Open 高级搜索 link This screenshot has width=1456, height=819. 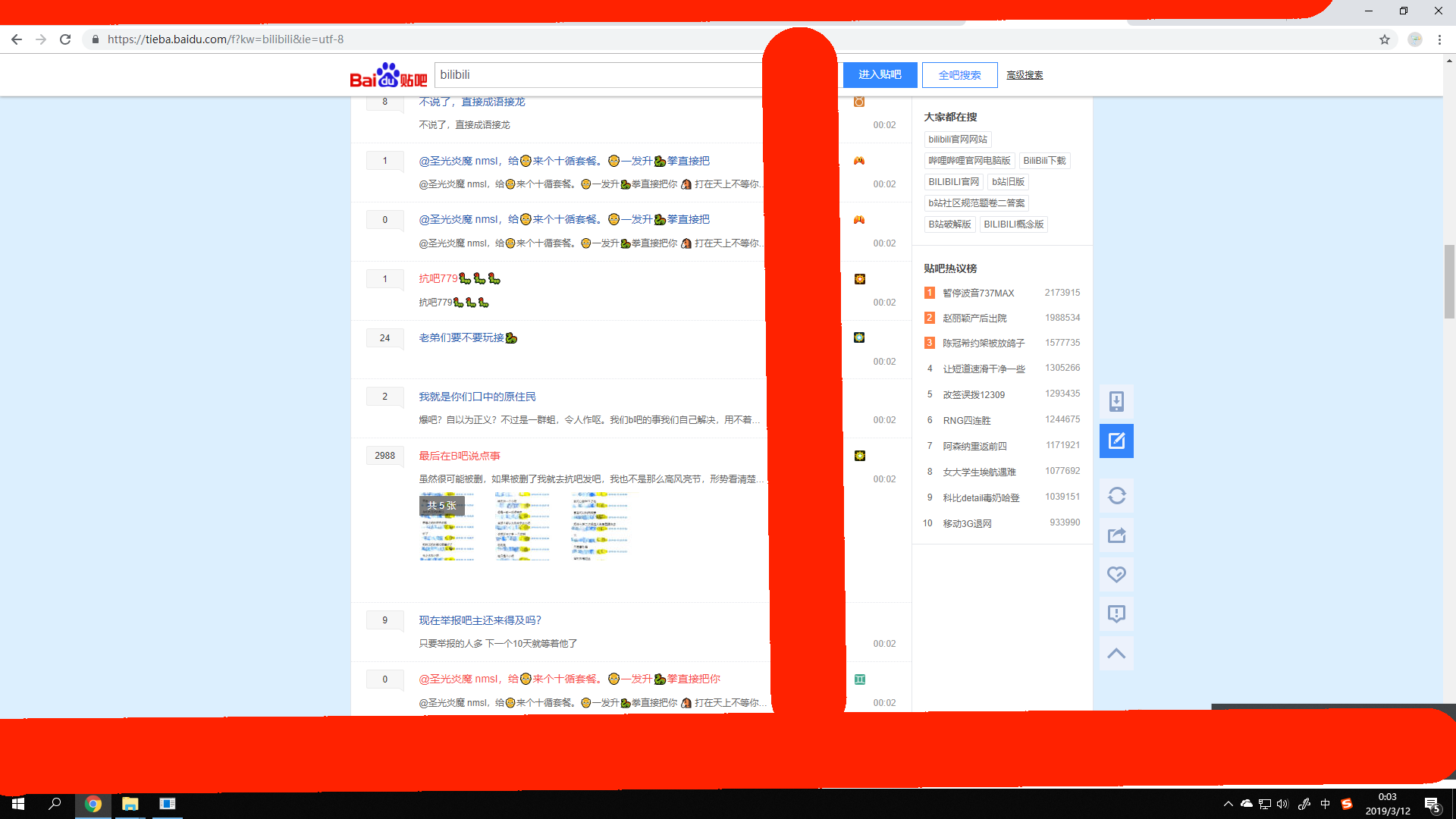click(x=1025, y=75)
